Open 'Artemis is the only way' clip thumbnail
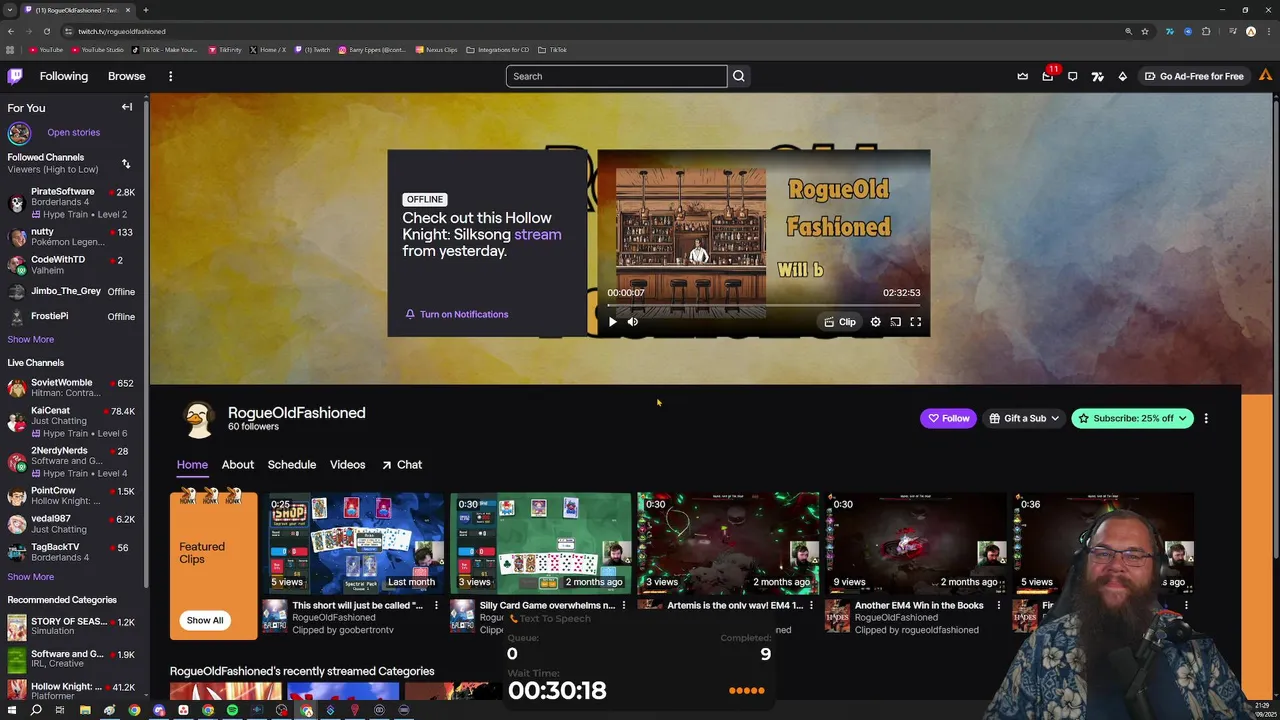 pyautogui.click(x=728, y=544)
